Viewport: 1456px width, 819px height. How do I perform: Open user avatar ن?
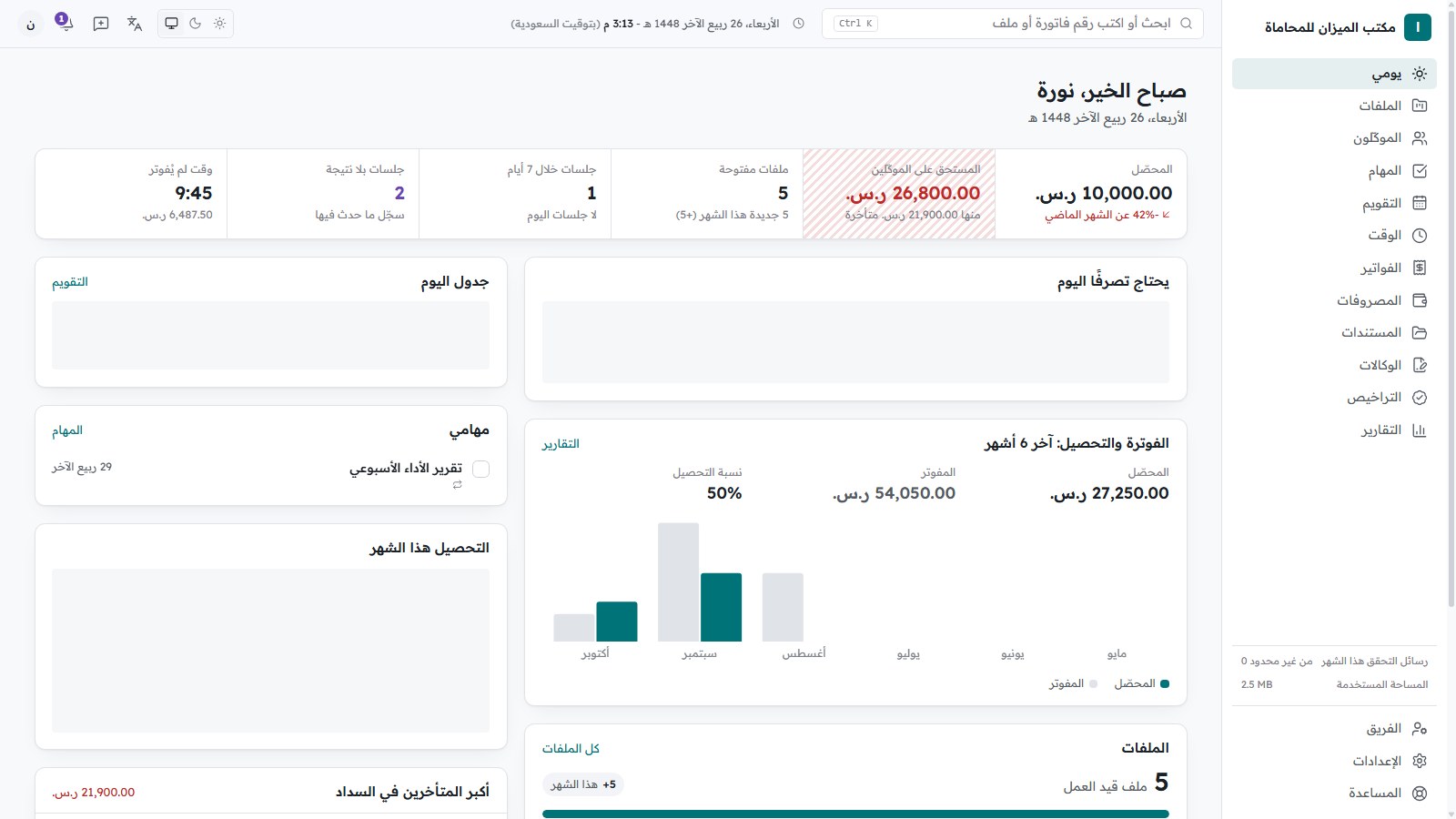31,25
